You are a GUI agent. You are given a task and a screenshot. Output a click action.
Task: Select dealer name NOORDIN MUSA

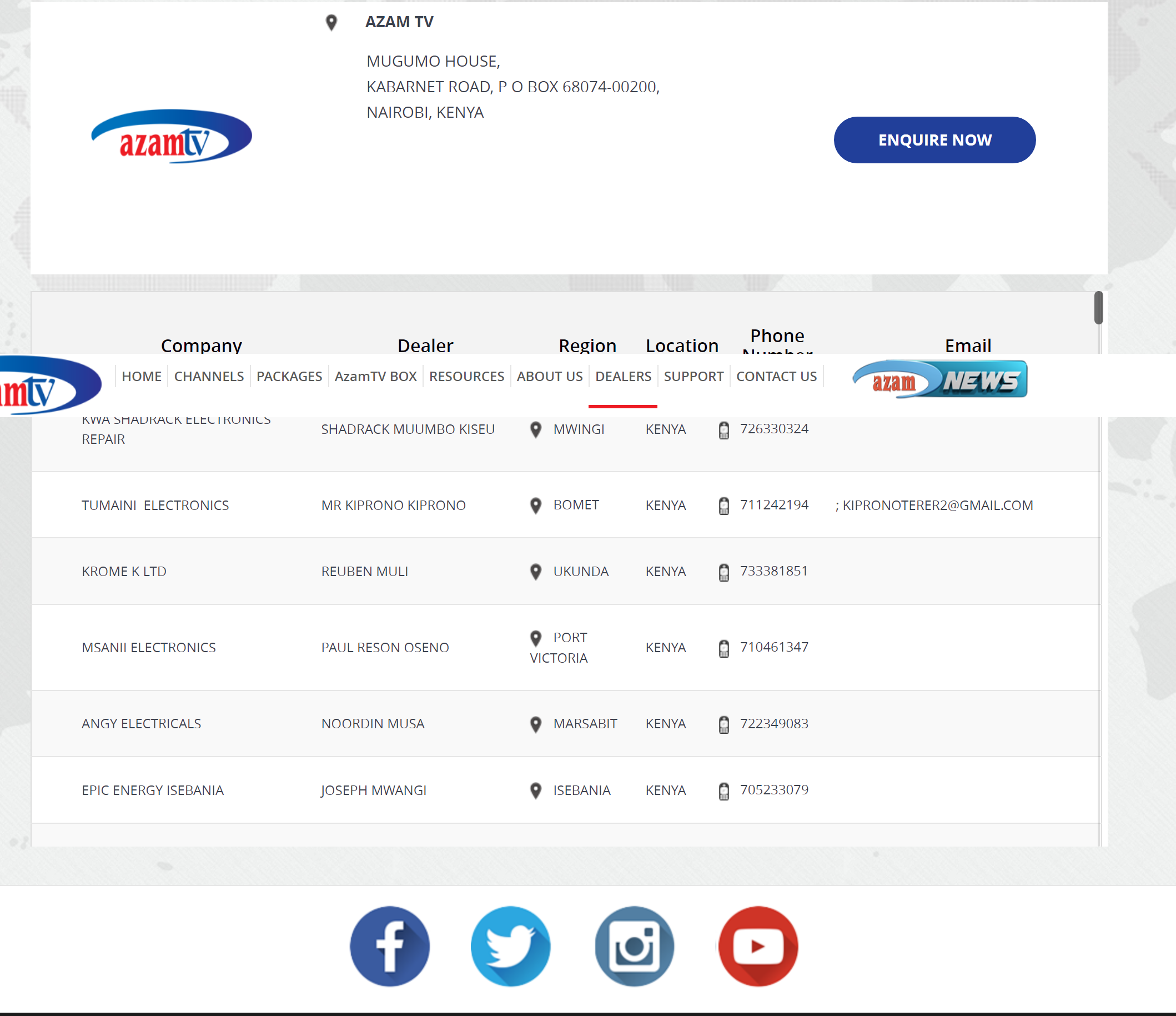373,723
